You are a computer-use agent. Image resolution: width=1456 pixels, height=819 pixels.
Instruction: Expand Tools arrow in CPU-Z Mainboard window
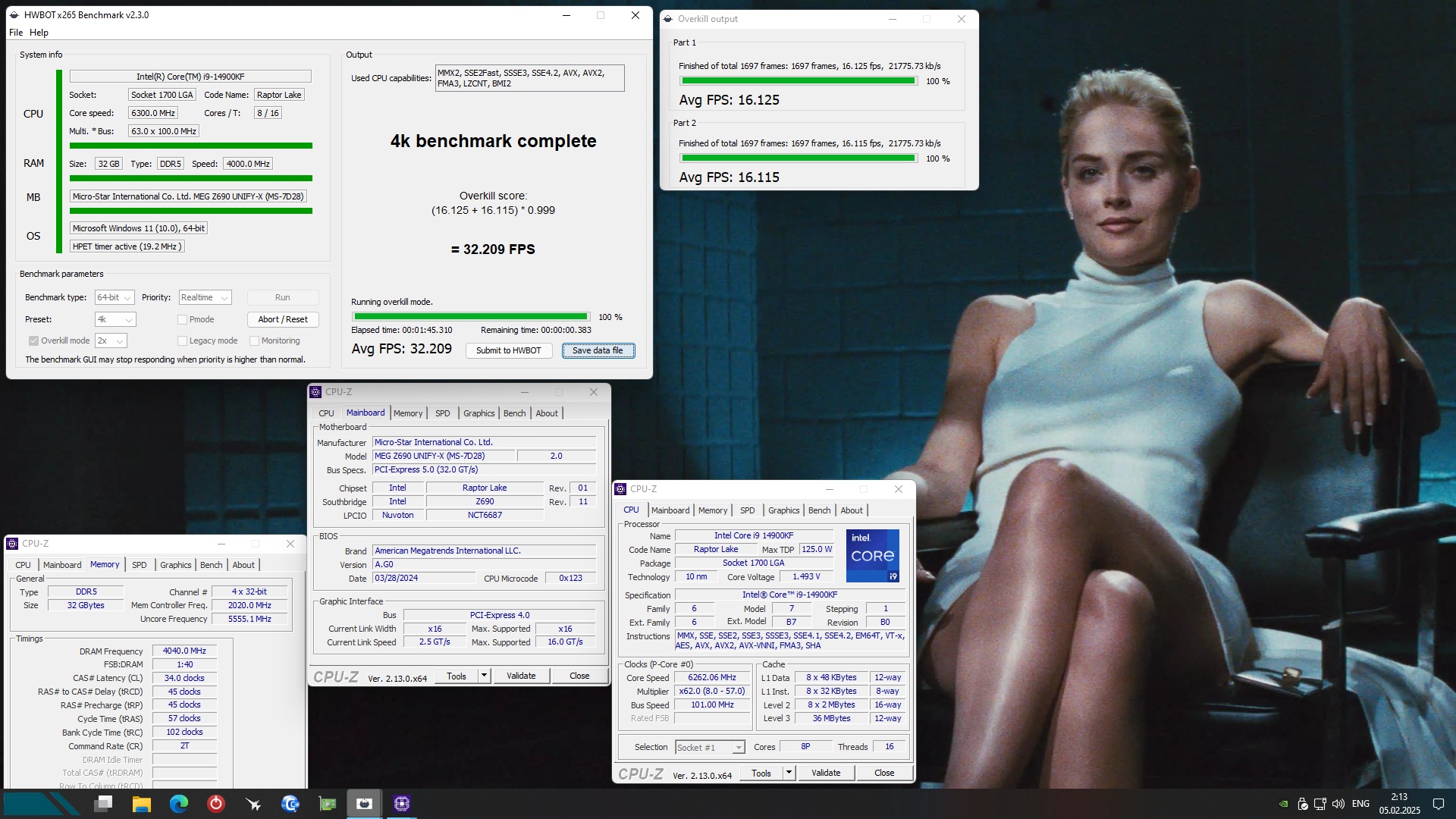click(x=484, y=676)
